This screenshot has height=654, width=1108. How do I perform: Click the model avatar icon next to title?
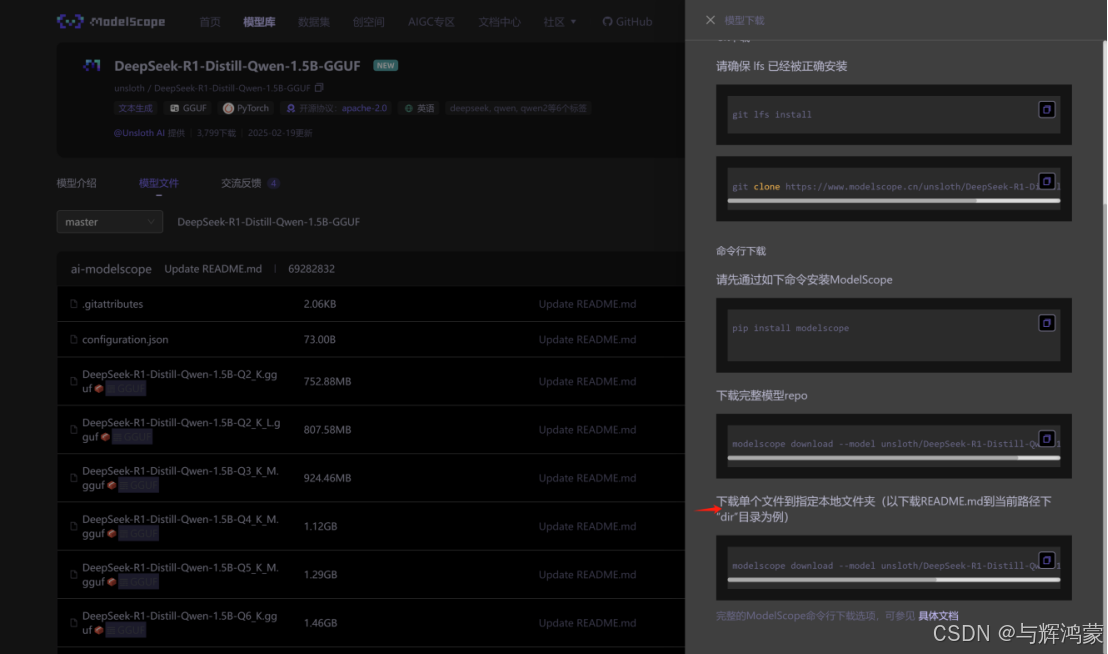tap(92, 66)
